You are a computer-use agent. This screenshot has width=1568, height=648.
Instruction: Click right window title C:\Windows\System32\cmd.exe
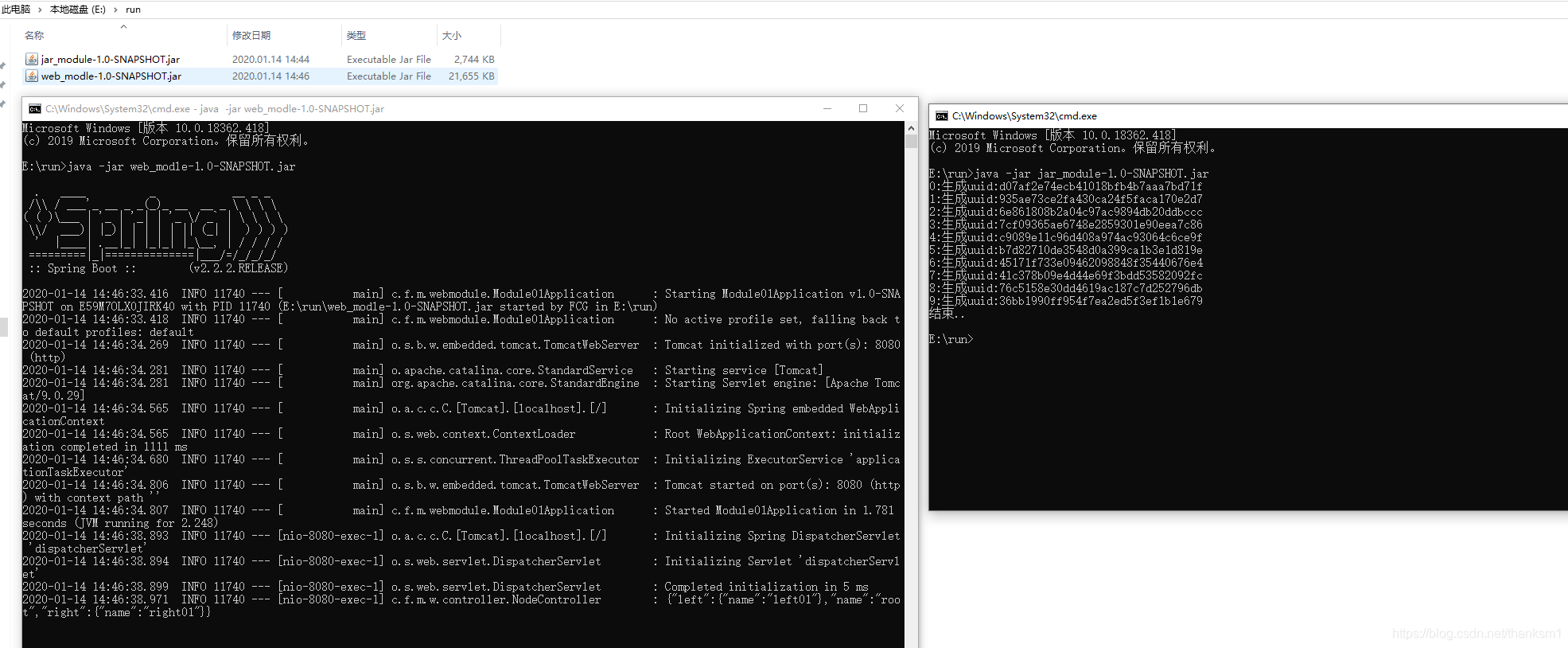coord(1025,116)
